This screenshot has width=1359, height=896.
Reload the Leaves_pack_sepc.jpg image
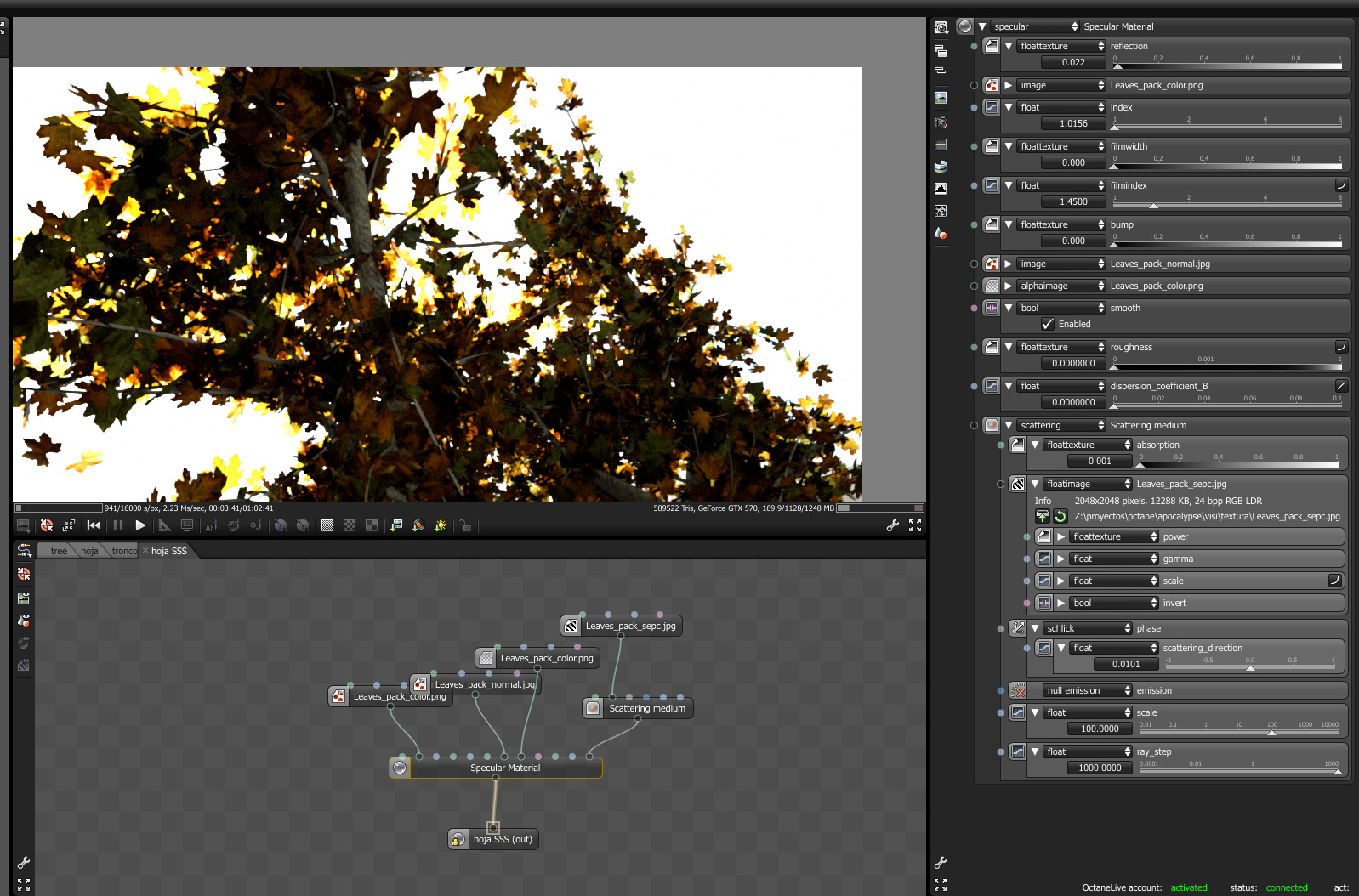(1060, 516)
